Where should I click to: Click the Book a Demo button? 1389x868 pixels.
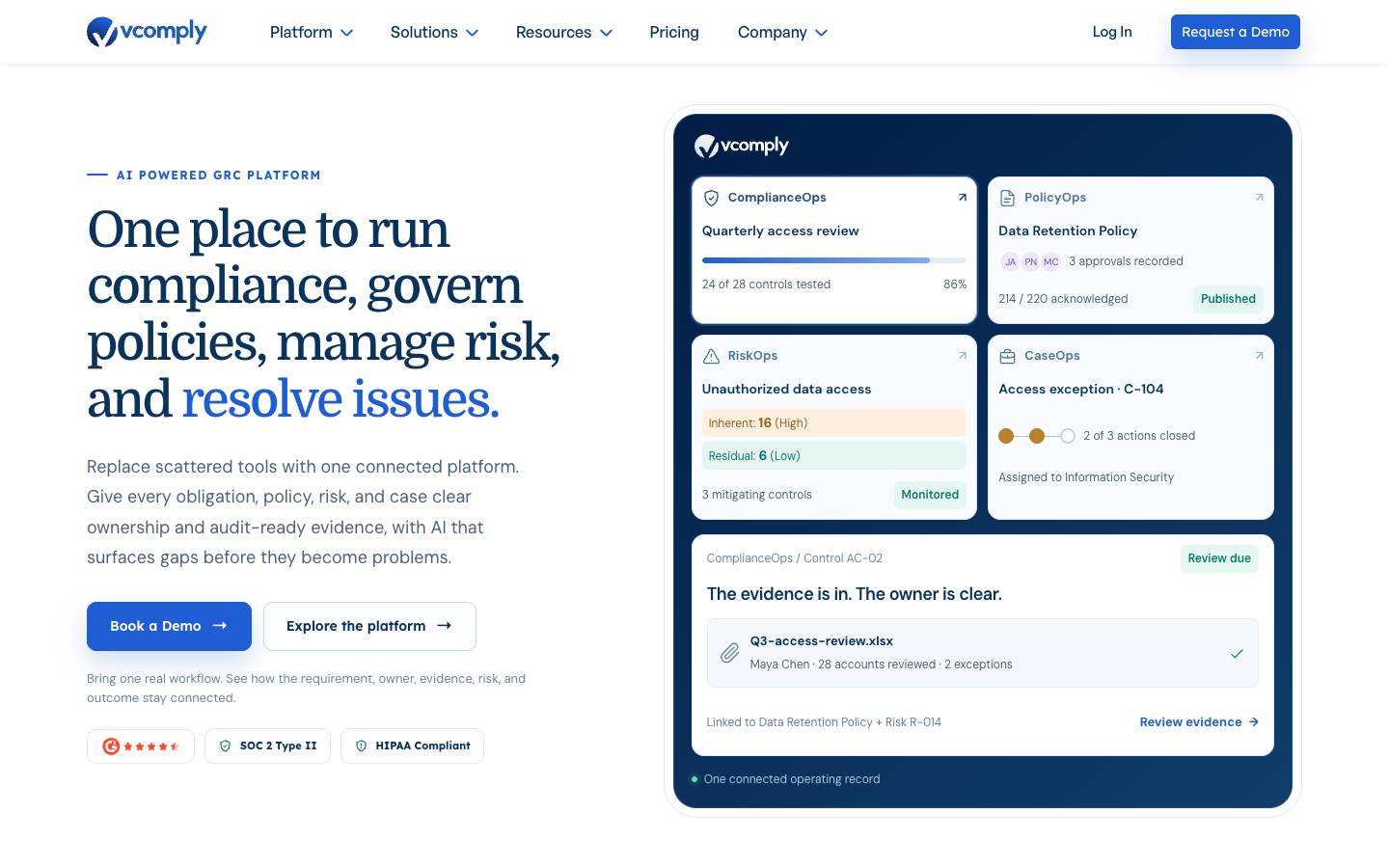[x=169, y=626]
